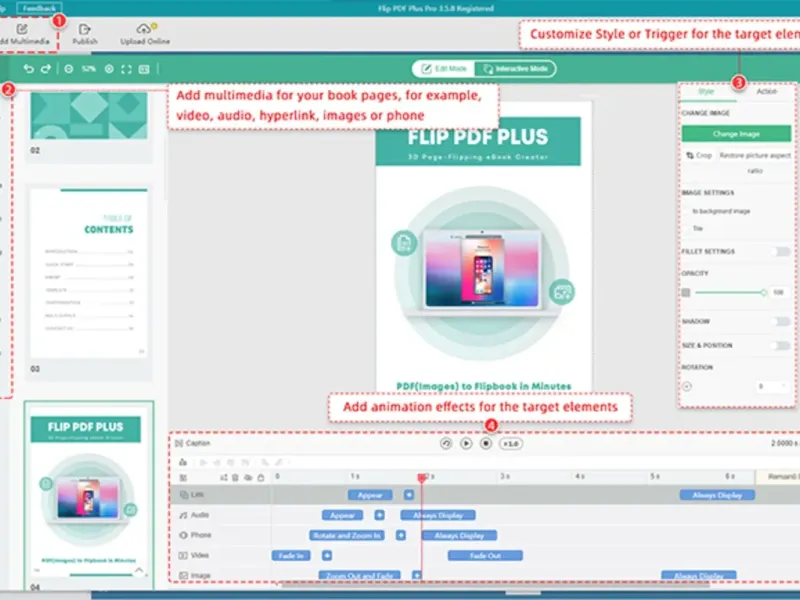Toggle the Fillet Settings switch

coord(781,252)
